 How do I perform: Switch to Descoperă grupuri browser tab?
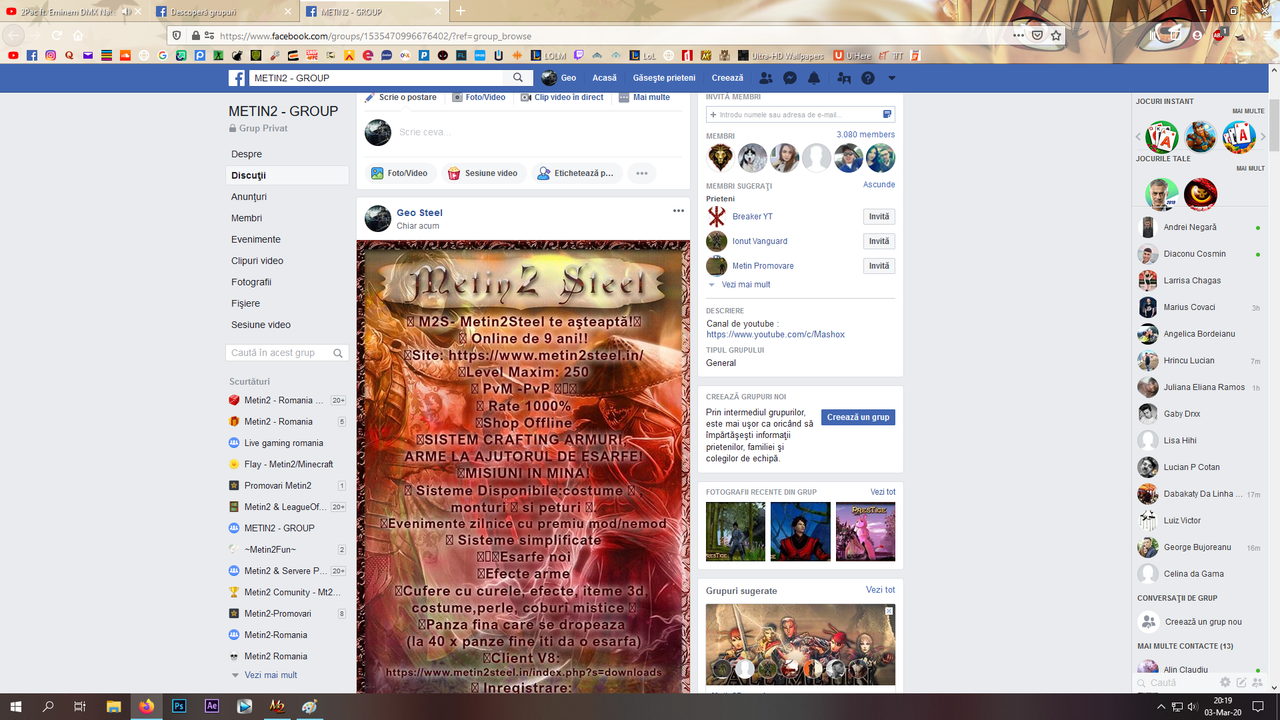[x=224, y=11]
